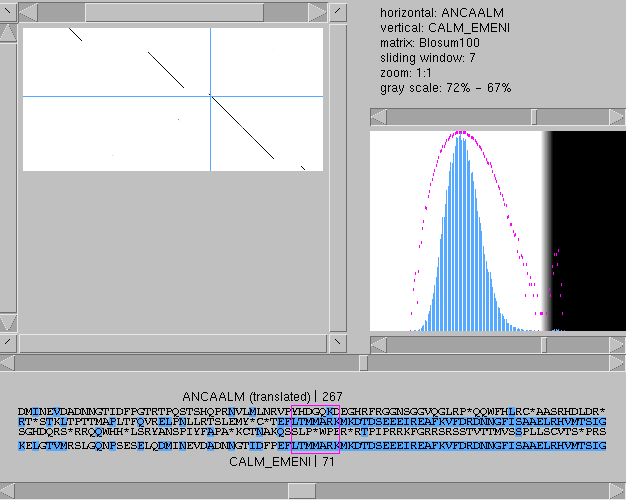This screenshot has width=626, height=500.
Task: Click the second translated row starting RT*STK
Action: pyautogui.click(x=312, y=421)
